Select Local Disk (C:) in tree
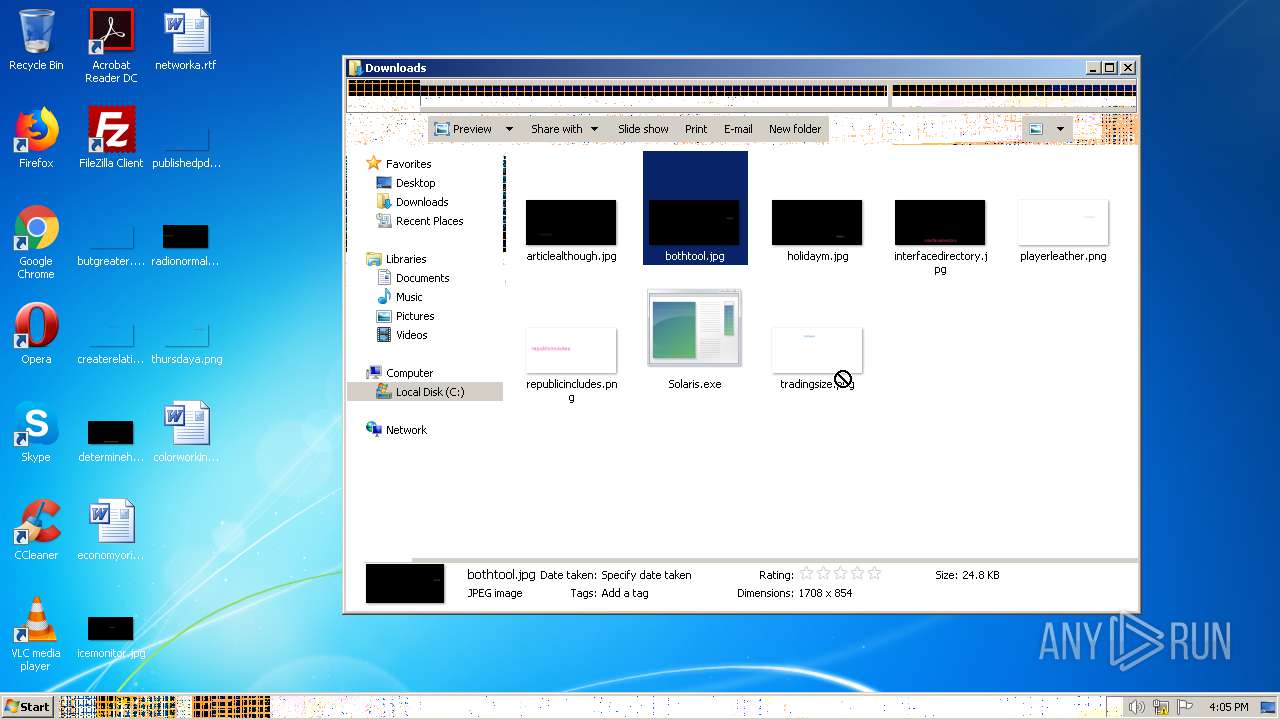 tap(429, 392)
